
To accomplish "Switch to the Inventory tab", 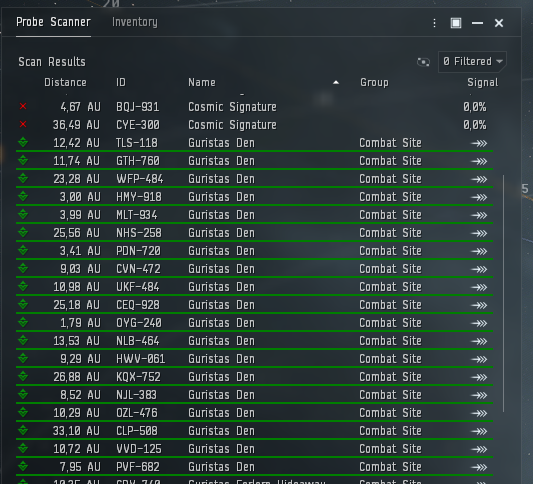I will pos(135,22).
